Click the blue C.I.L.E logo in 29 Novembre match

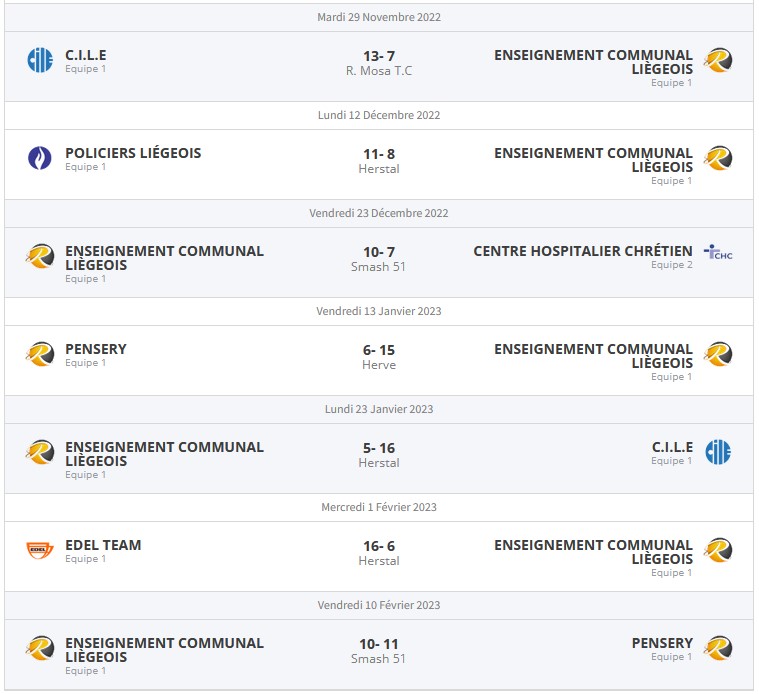(40, 60)
